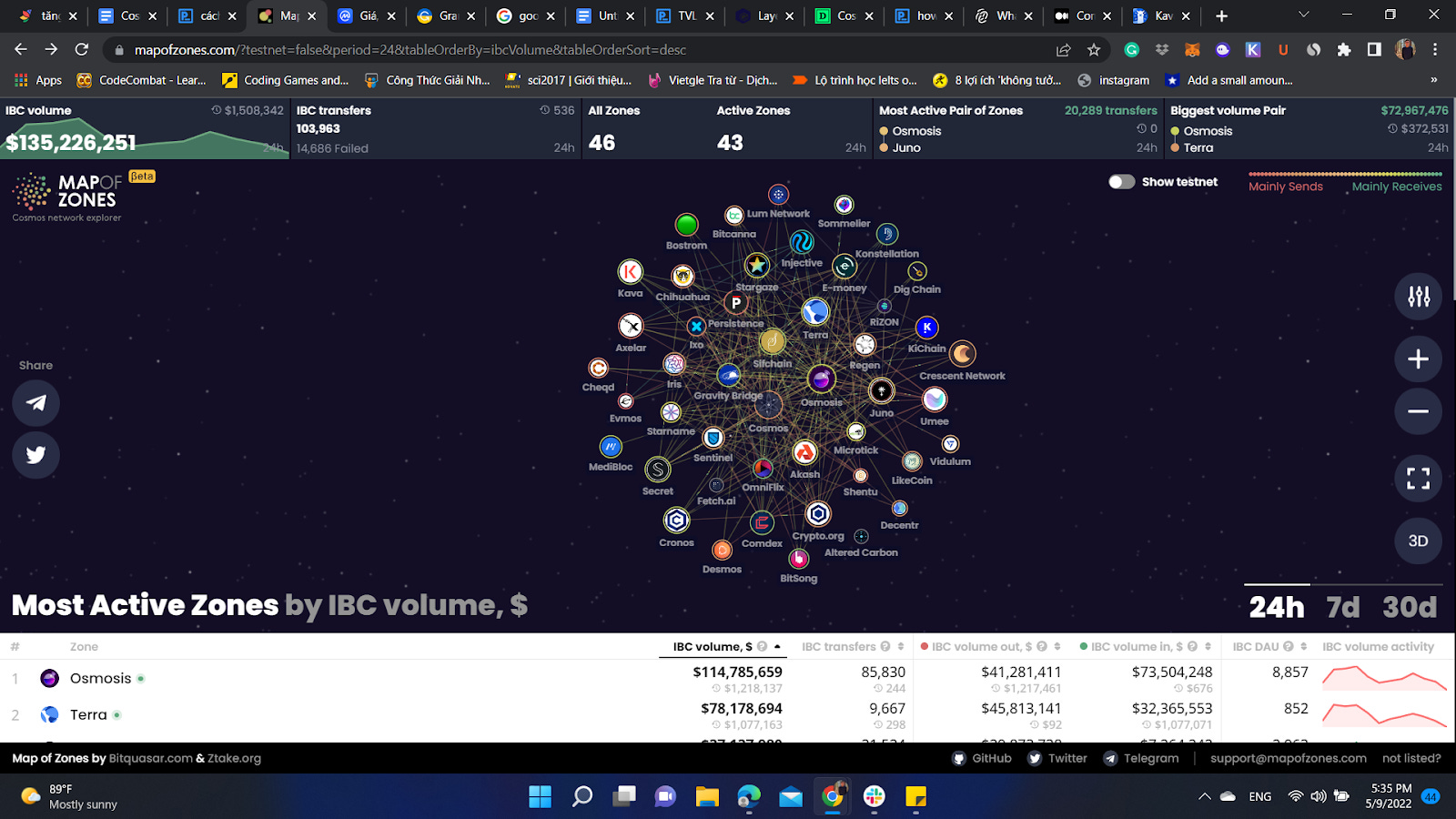Open the instagram bookmark

click(x=1114, y=80)
